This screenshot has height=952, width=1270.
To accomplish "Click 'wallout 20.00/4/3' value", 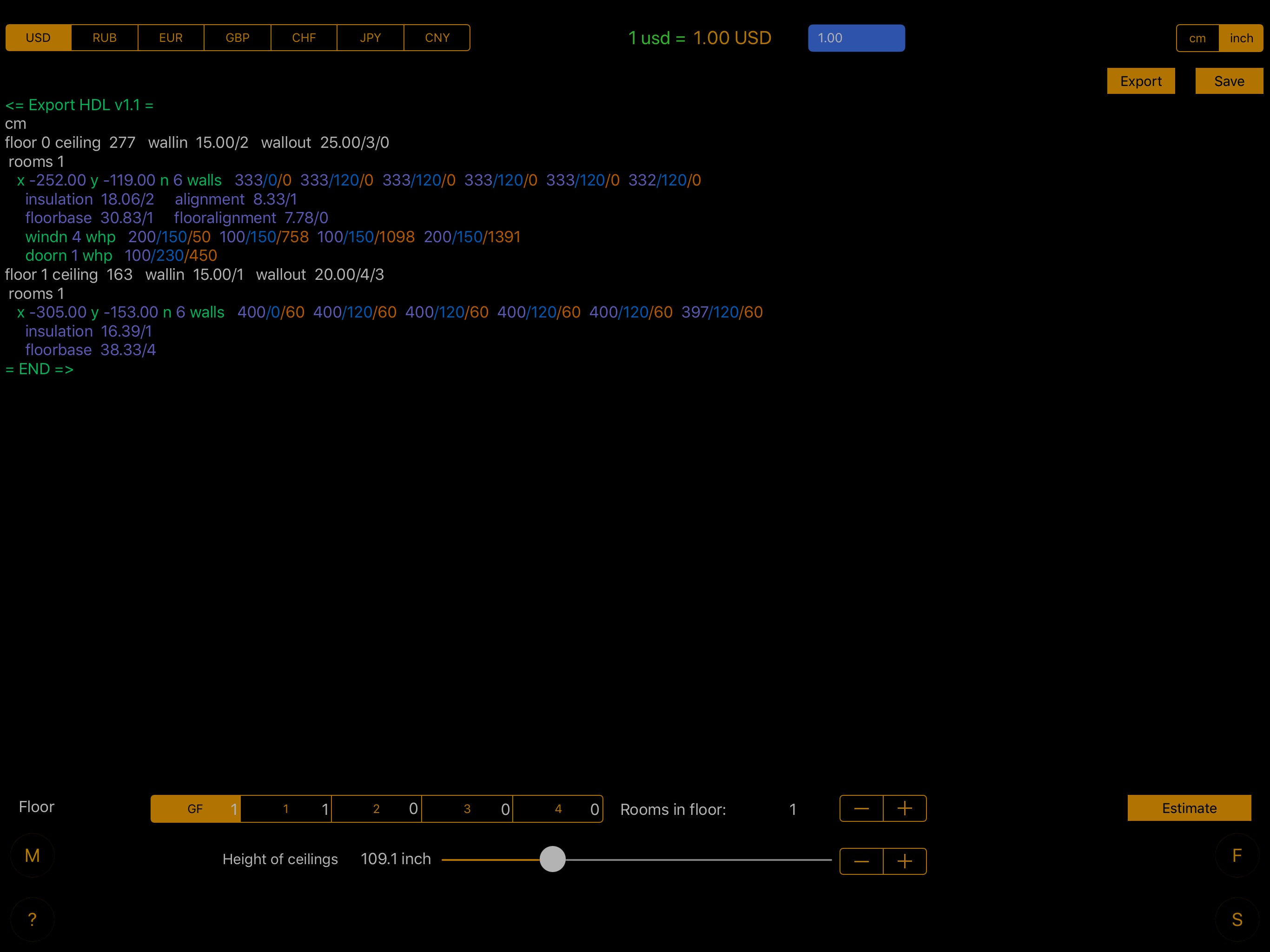I will (320, 274).
